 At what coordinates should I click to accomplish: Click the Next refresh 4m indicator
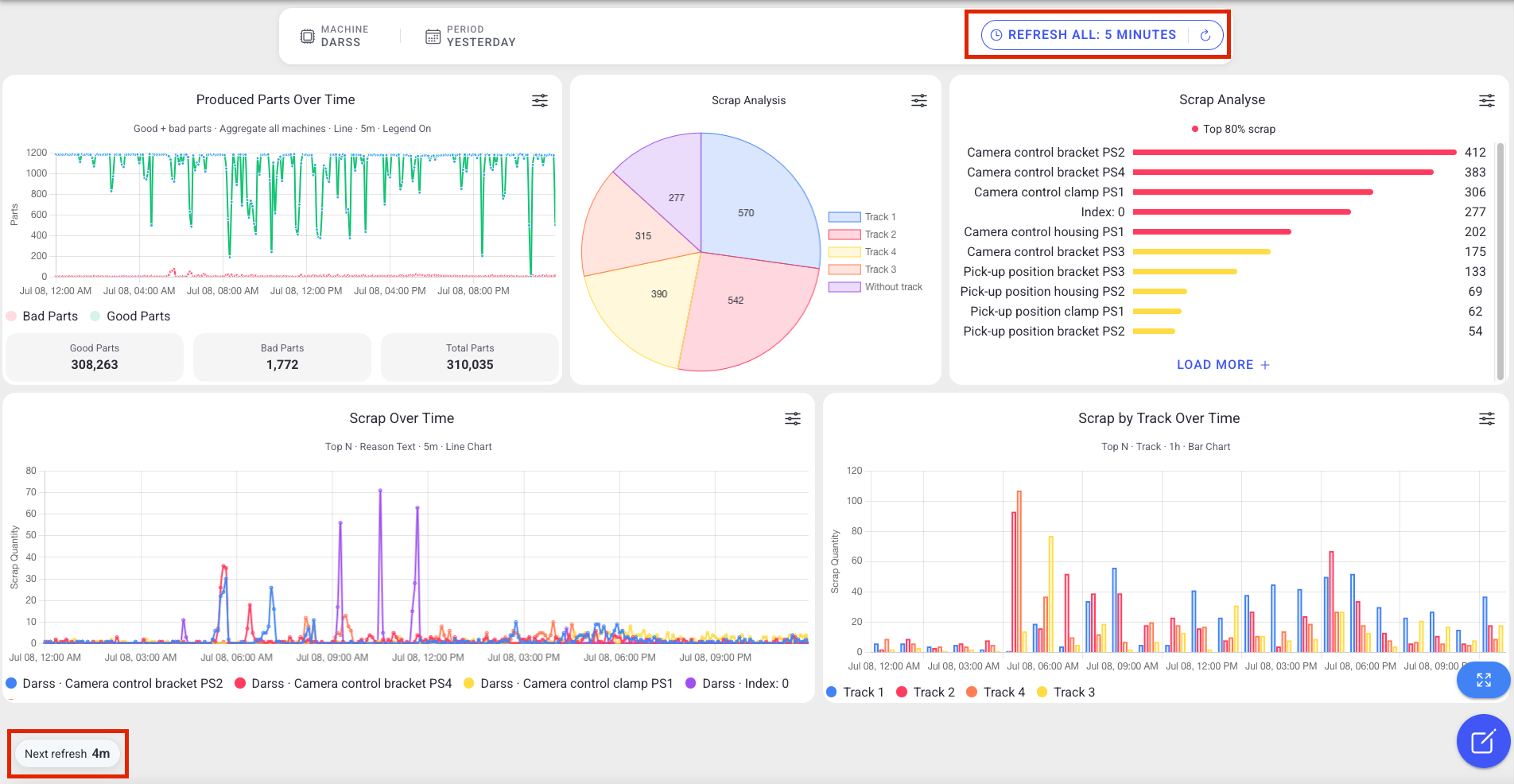(x=68, y=754)
